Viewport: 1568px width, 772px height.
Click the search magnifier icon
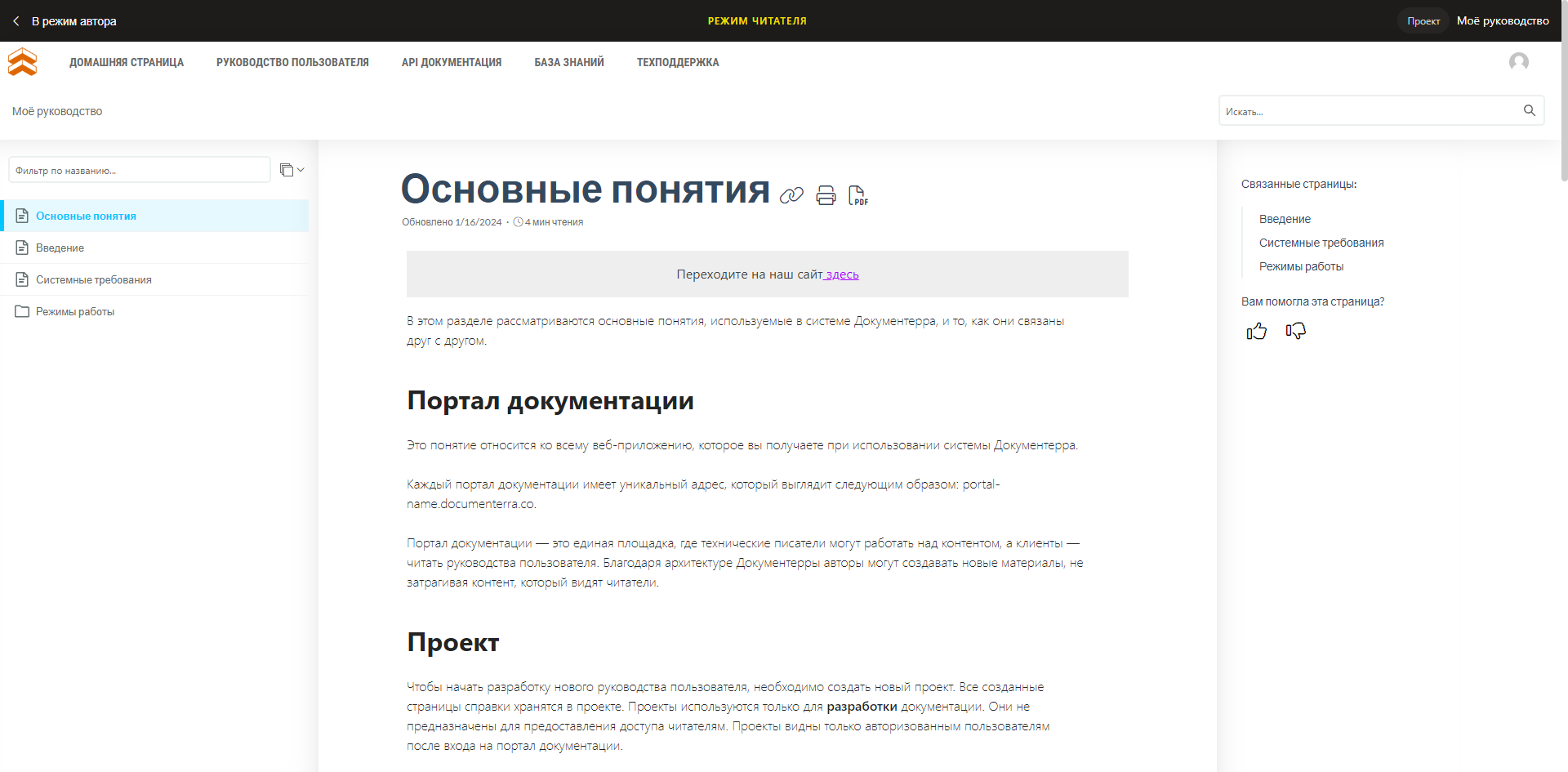[1529, 110]
